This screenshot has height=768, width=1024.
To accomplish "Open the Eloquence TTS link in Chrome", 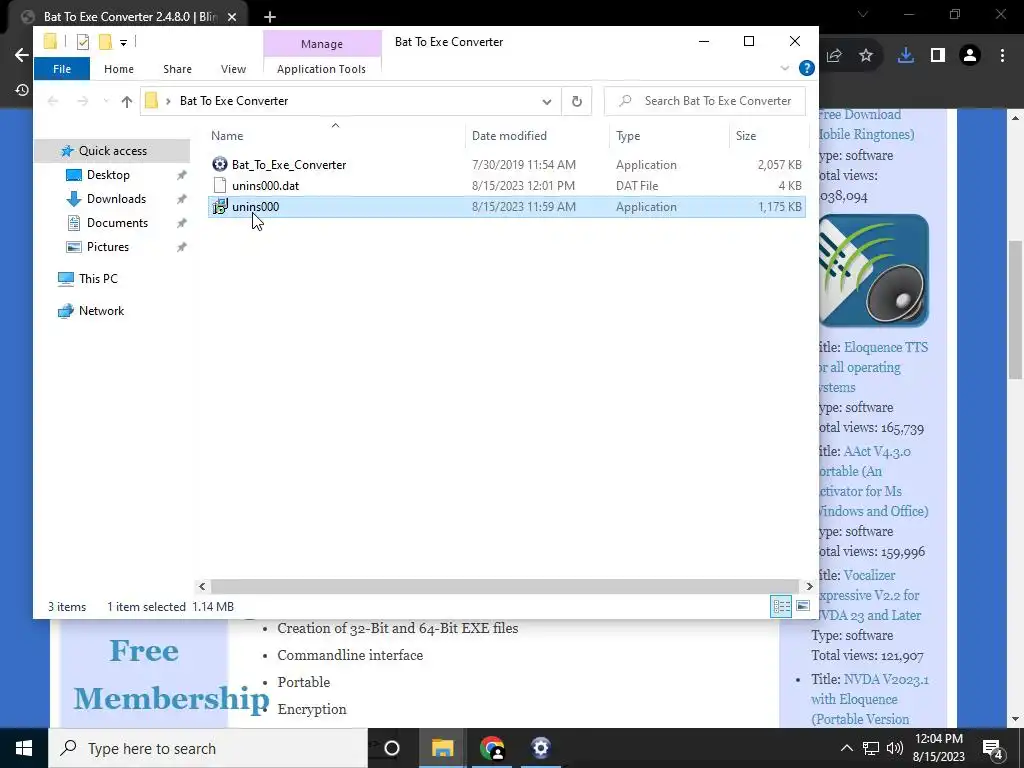I will (872, 368).
